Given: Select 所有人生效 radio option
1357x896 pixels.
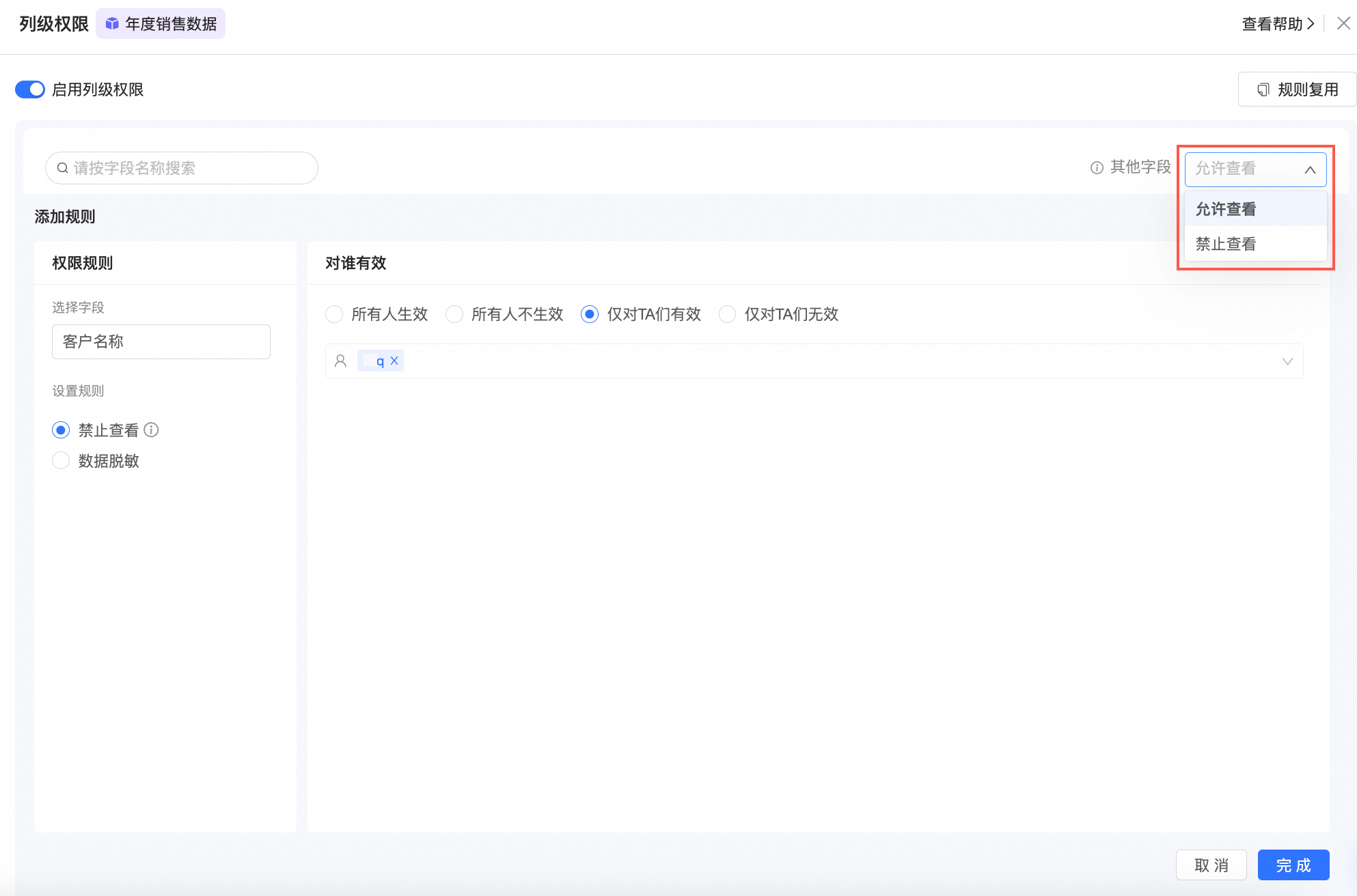Looking at the screenshot, I should pyautogui.click(x=334, y=314).
